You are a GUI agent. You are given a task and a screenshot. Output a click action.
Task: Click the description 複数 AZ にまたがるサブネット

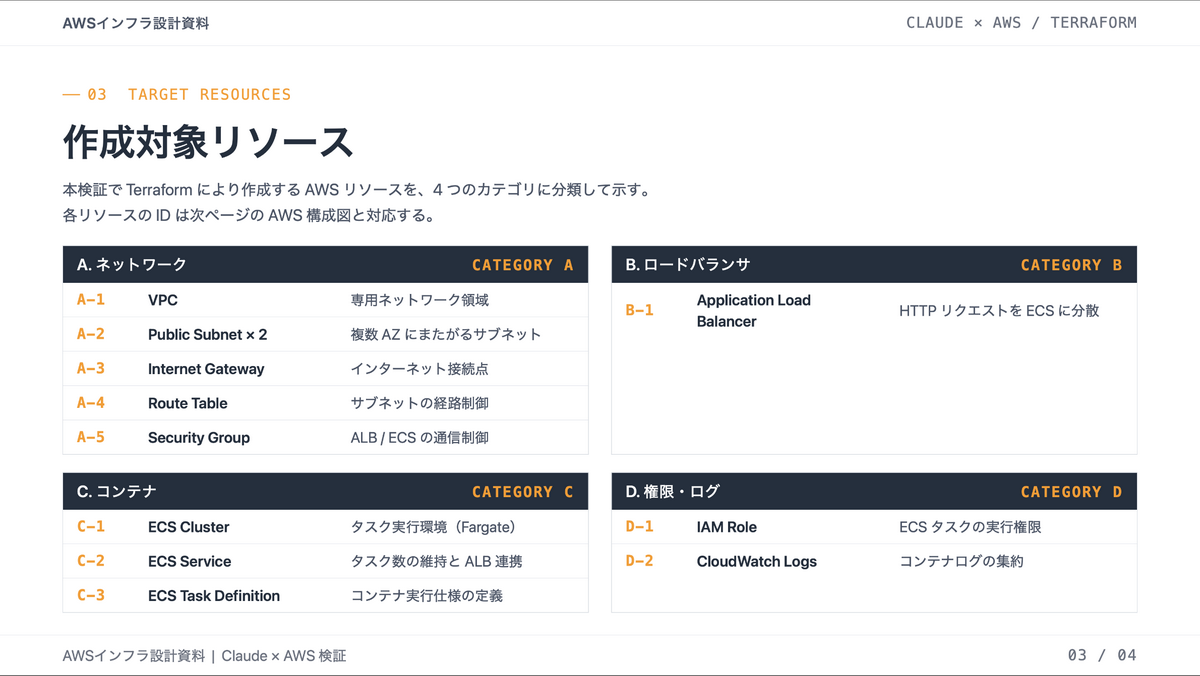pyautogui.click(x=446, y=334)
